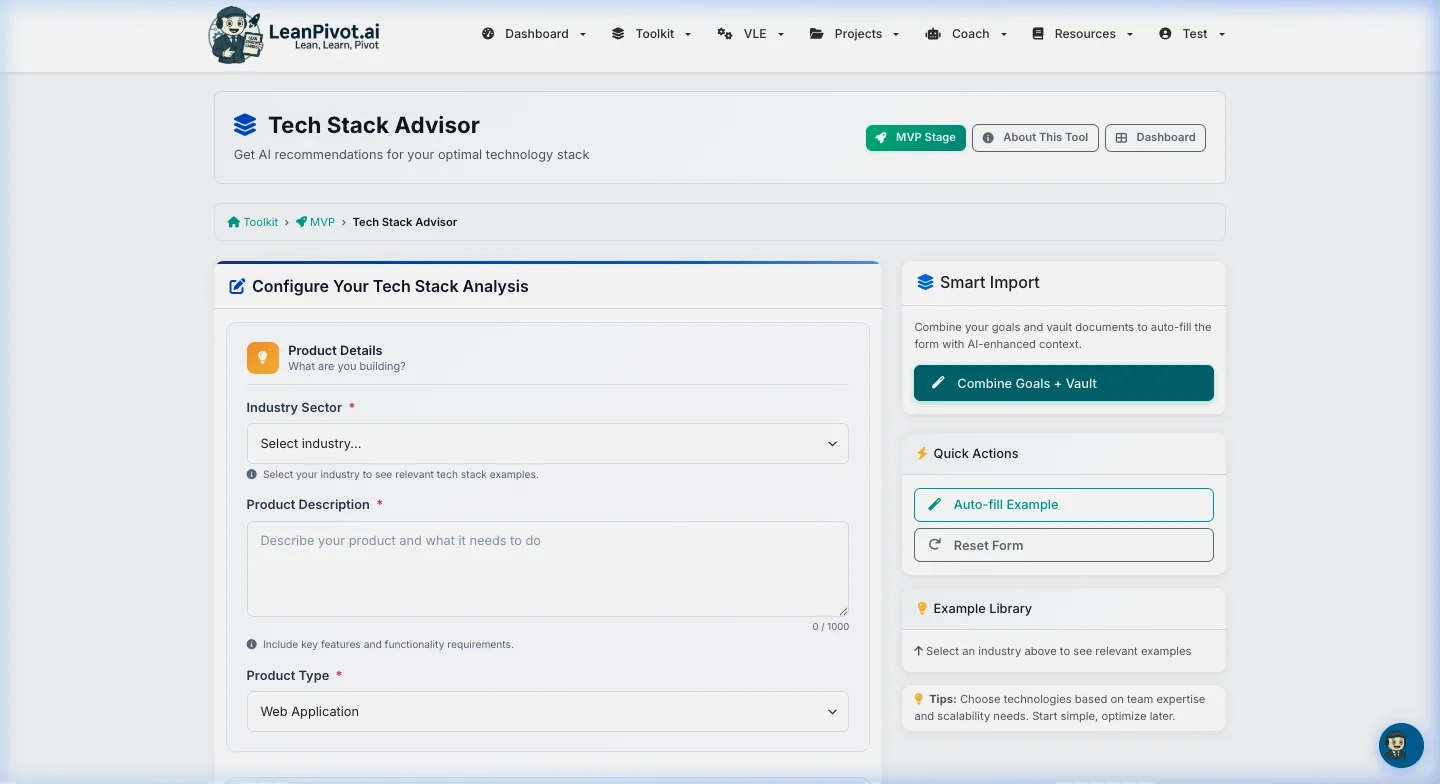
Task: Click the Auto-fill Example button
Action: coord(1063,505)
